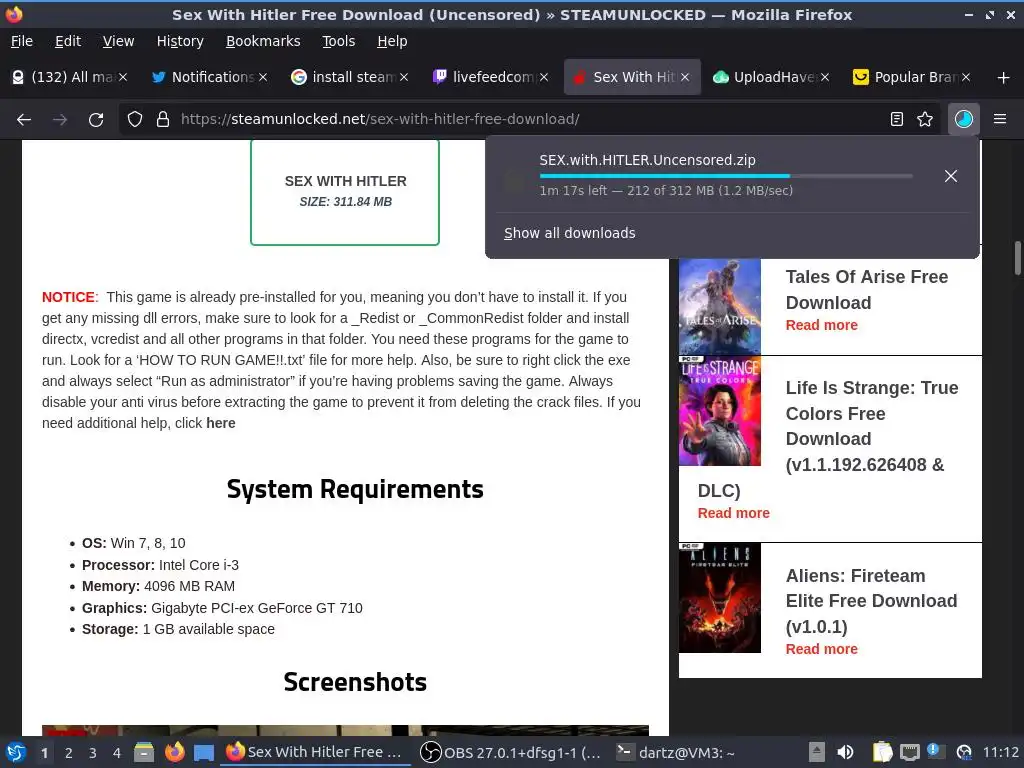This screenshot has height=768, width=1024.
Task: Cancel the SEX.with.HITLER.Uncensored.zip download
Action: point(951,176)
